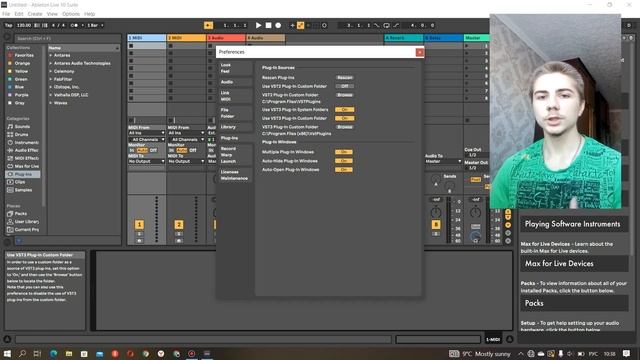Close the Preferences dialog

click(x=420, y=52)
